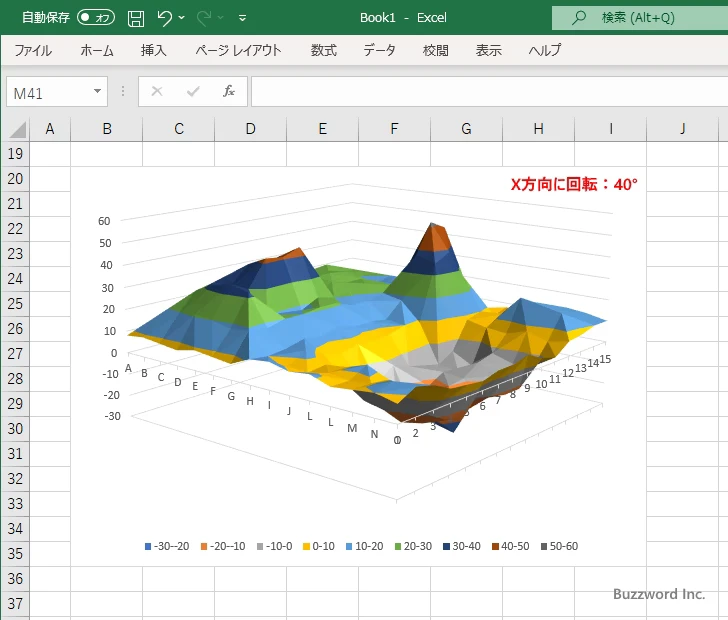Select column B header
Screen dimensions: 728x620
[x=107, y=129]
